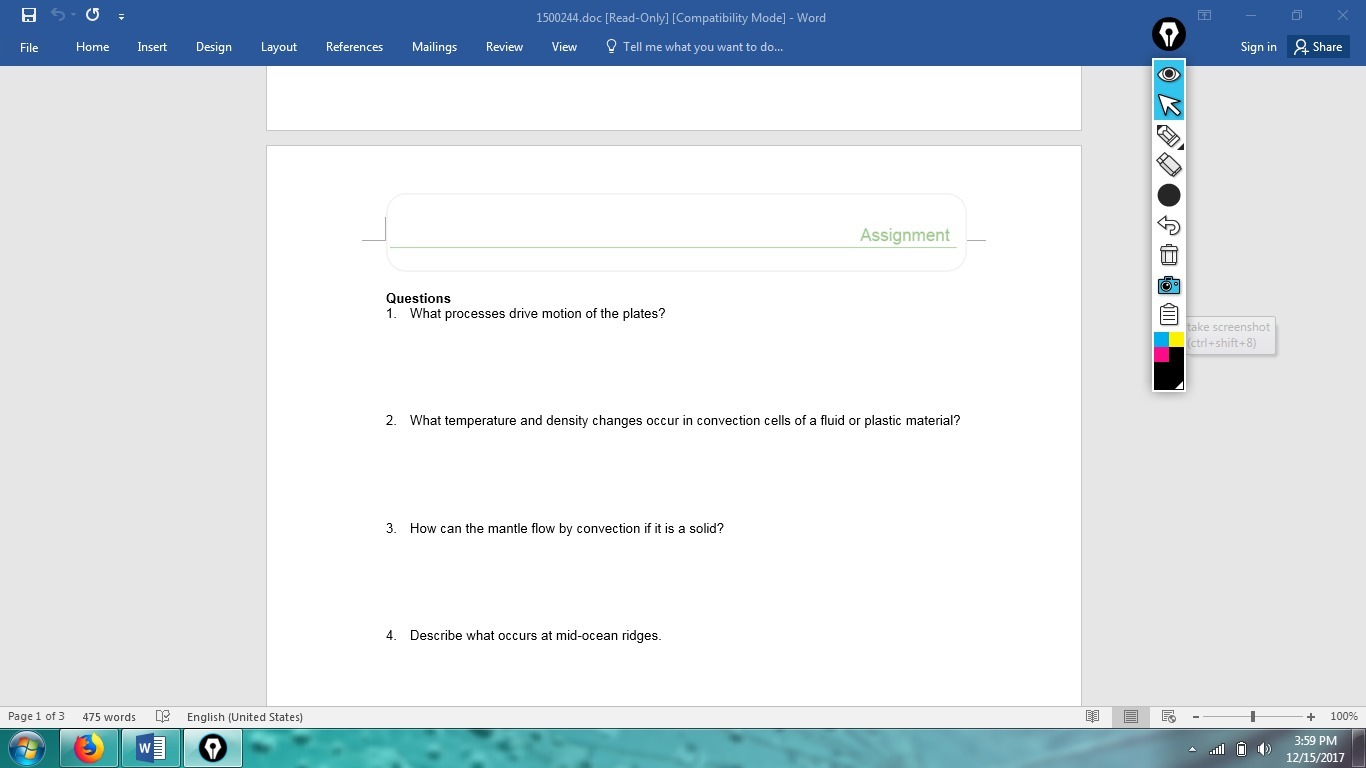Image resolution: width=1366 pixels, height=768 pixels.
Task: Select the highlighter pen tool
Action: pos(1169,136)
